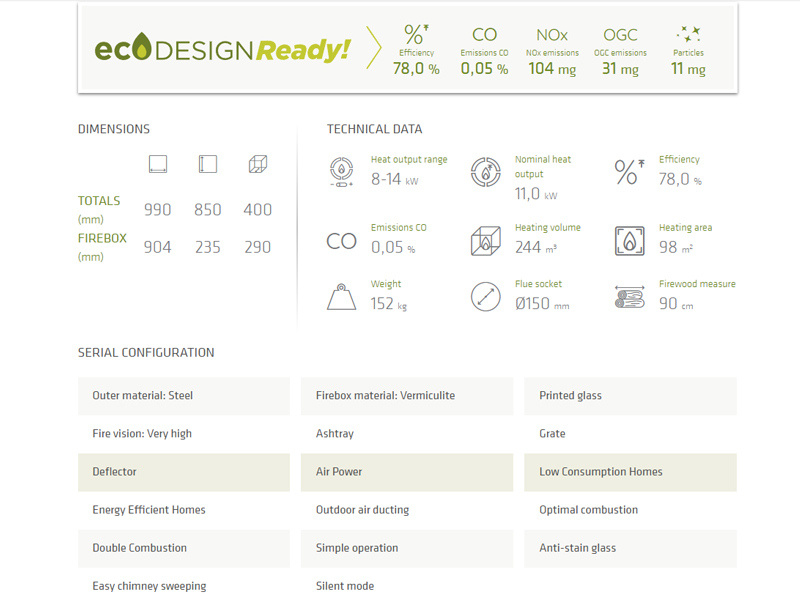This screenshot has height=600, width=800.
Task: Select the firebox height value 235
Action: (x=208, y=247)
